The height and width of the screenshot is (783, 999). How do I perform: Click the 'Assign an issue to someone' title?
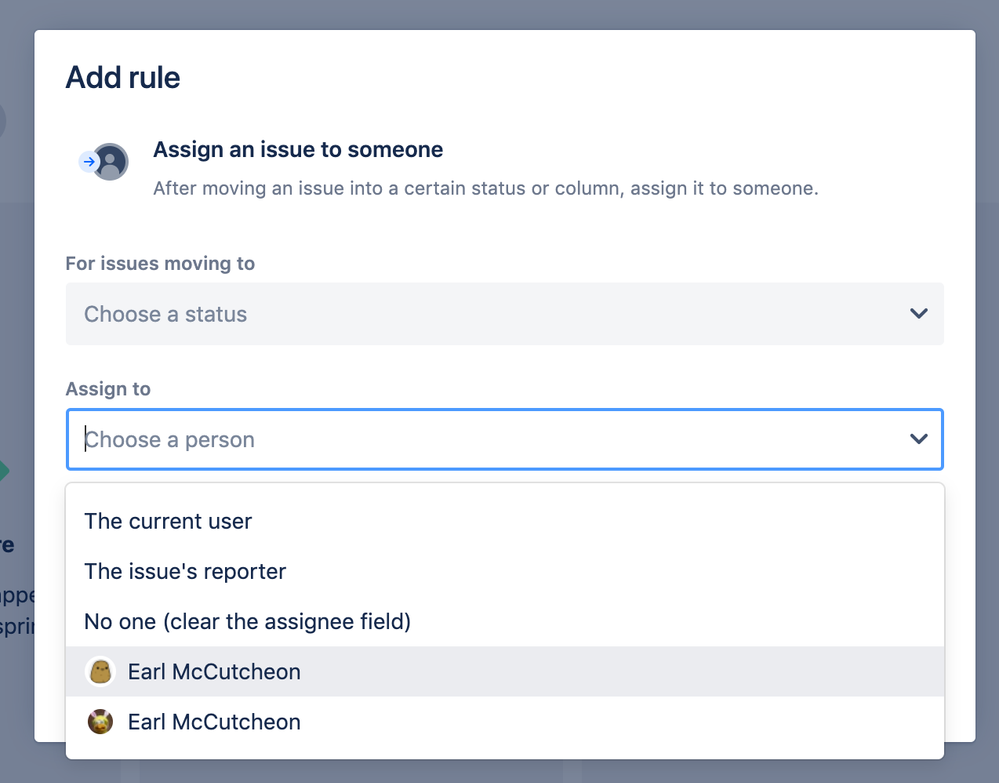click(x=298, y=150)
